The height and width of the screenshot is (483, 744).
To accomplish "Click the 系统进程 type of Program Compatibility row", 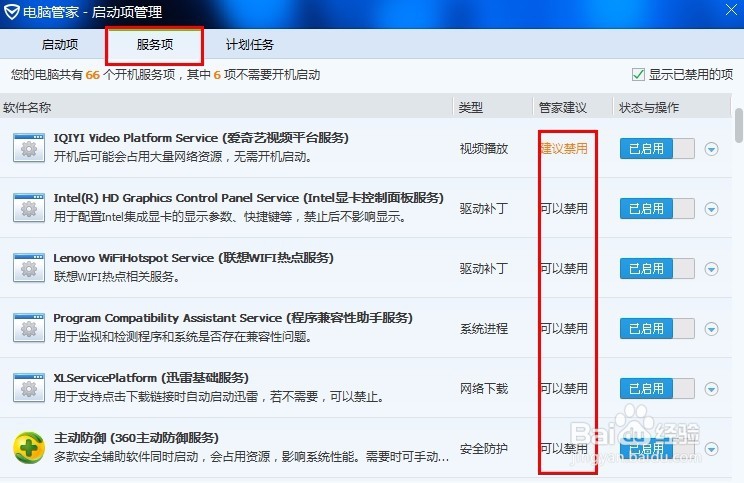I will 484,328.
